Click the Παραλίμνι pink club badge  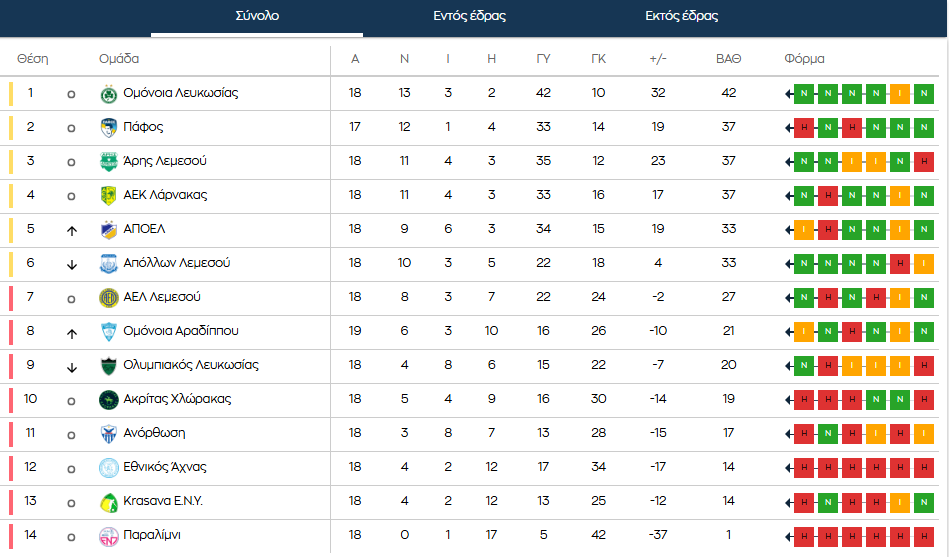(x=108, y=536)
